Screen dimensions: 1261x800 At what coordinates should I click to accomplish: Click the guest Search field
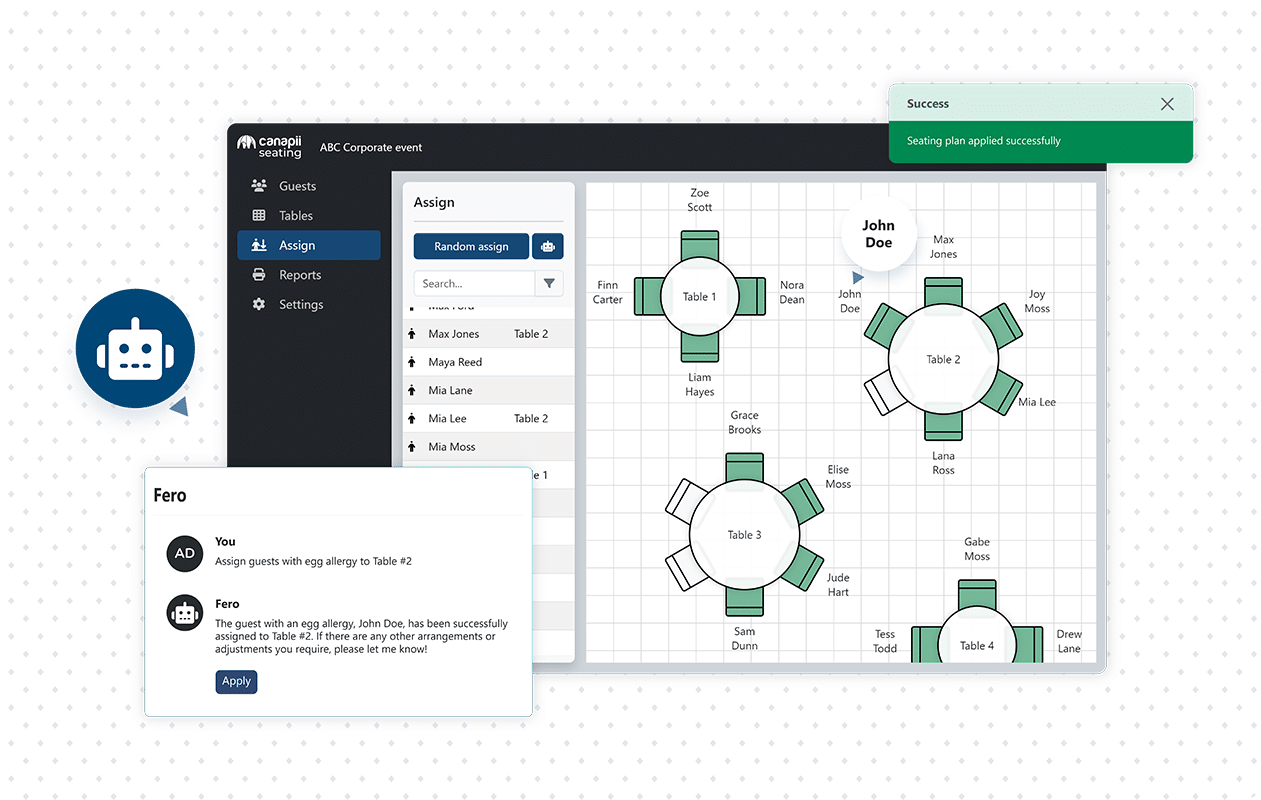[474, 283]
